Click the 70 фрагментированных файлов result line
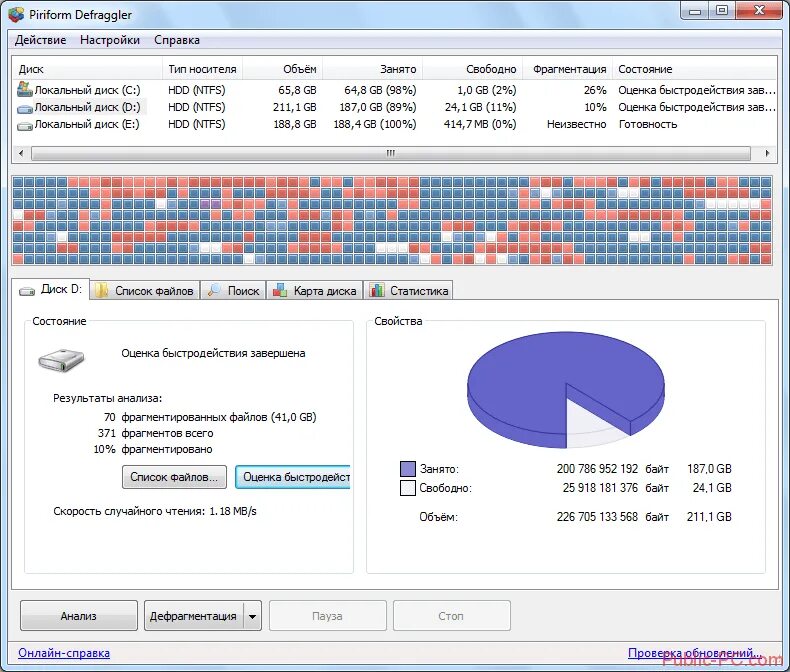The width and height of the screenshot is (790, 672). coord(210,417)
